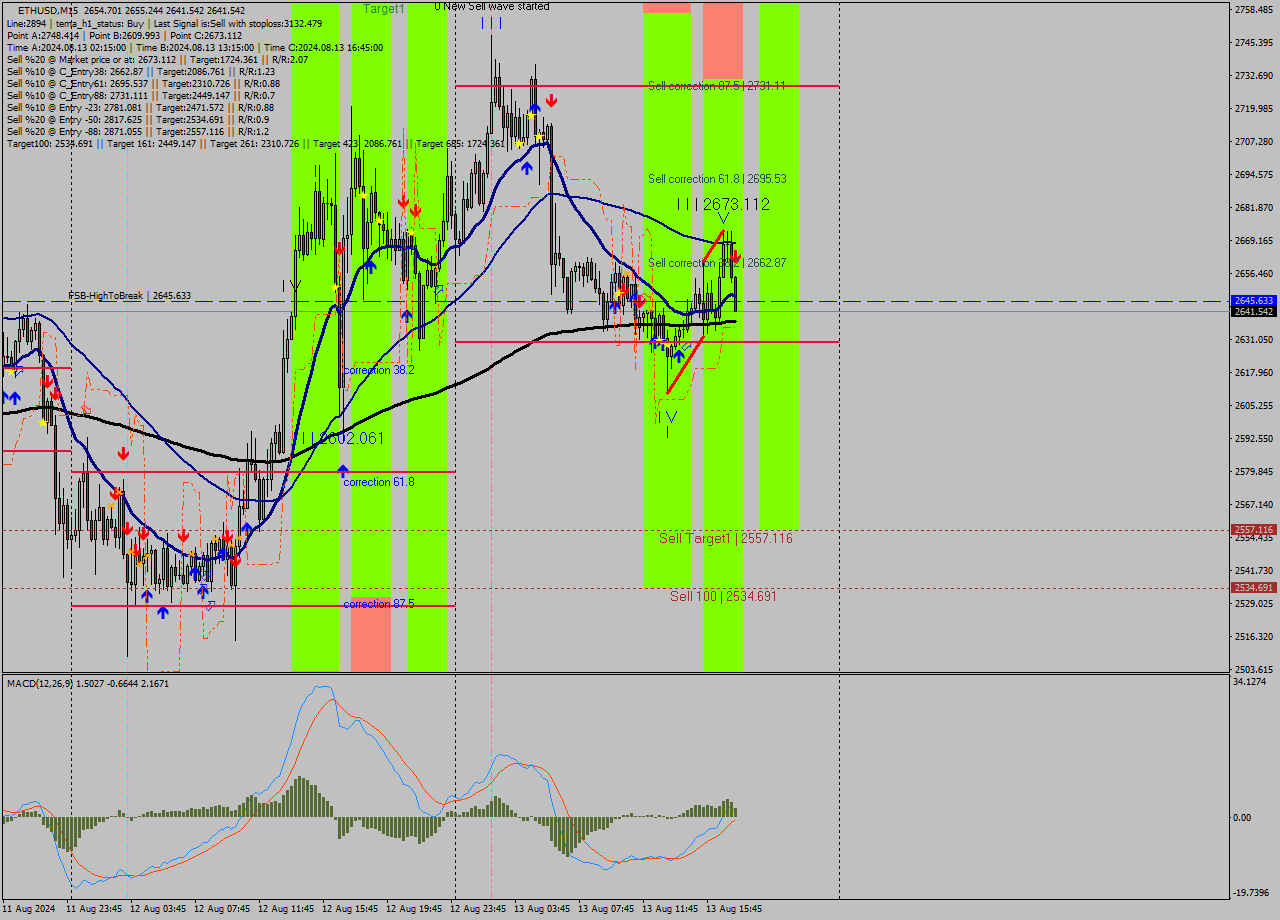Click the red down arrow sell signal beside 2662.87 label
The height and width of the screenshot is (920, 1280).
[736, 255]
